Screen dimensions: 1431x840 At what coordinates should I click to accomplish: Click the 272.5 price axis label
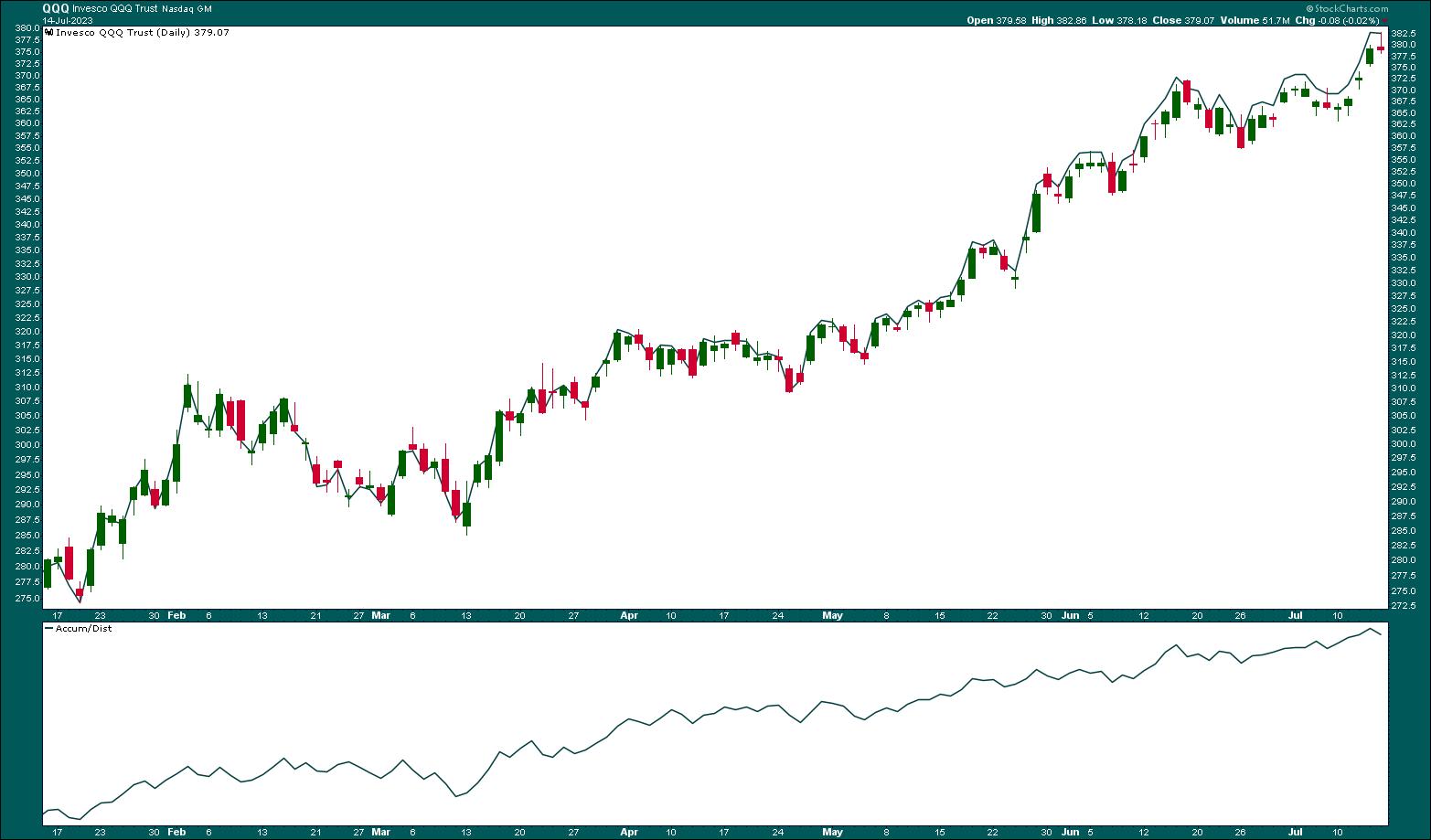[x=1404, y=606]
